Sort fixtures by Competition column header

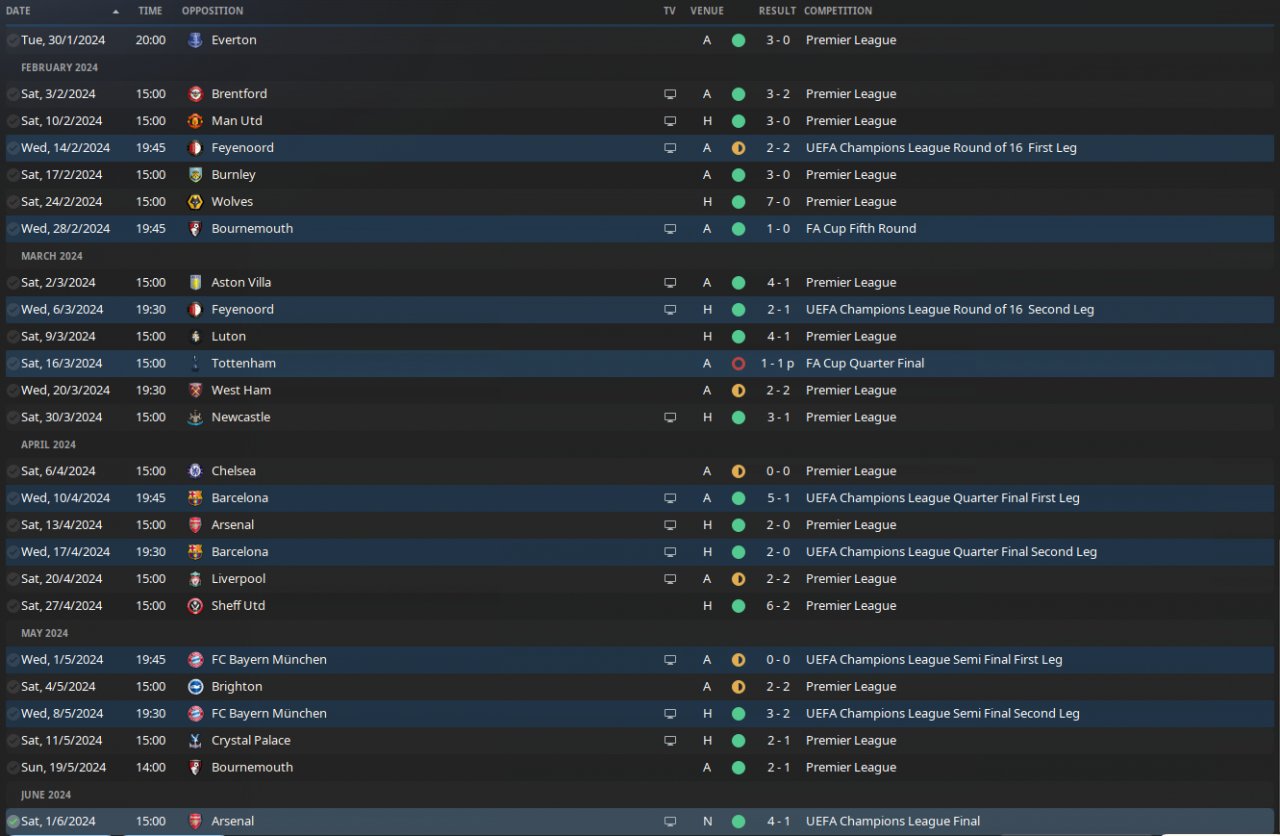point(838,11)
